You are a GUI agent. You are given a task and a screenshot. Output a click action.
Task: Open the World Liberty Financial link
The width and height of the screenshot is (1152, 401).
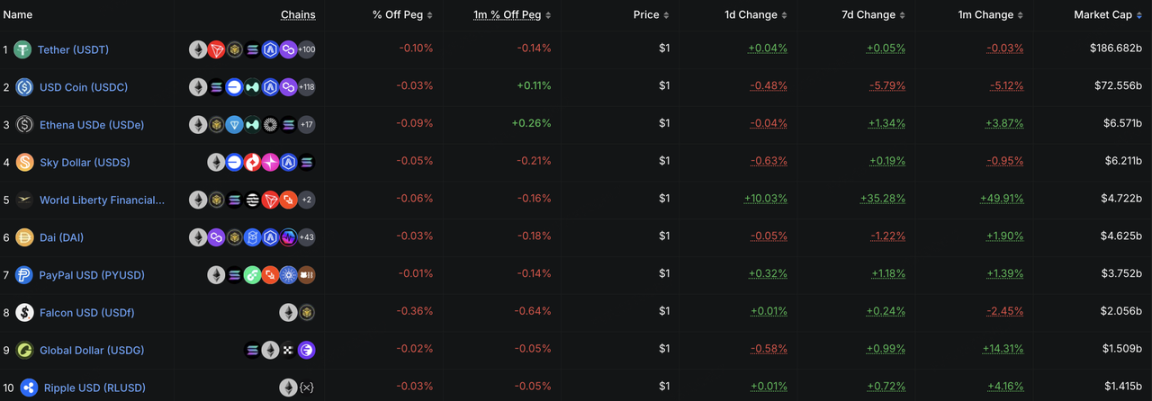pyautogui.click(x=102, y=200)
